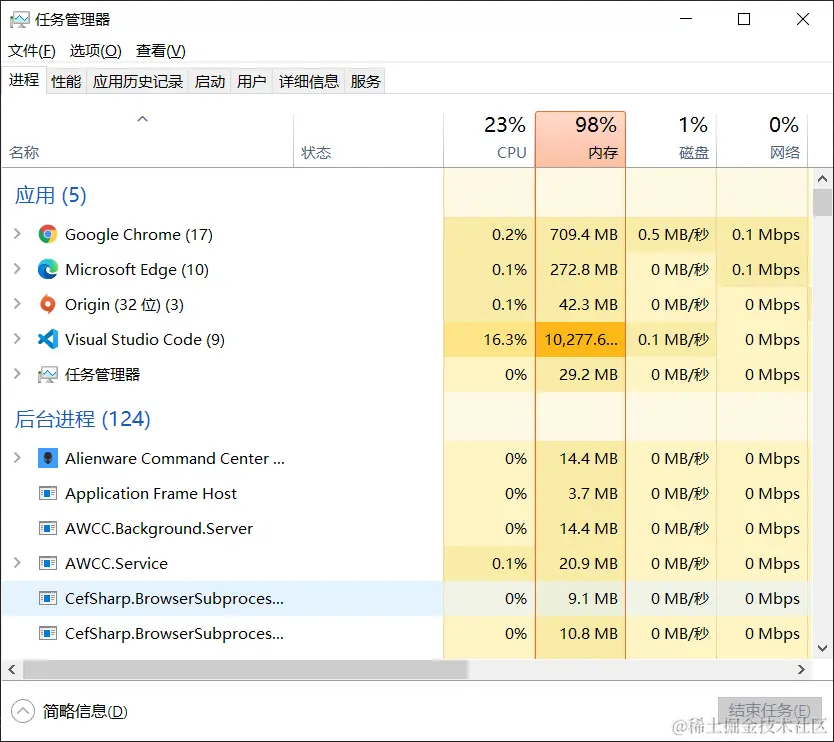Expand the Microsoft Edge process group

(x=17, y=269)
